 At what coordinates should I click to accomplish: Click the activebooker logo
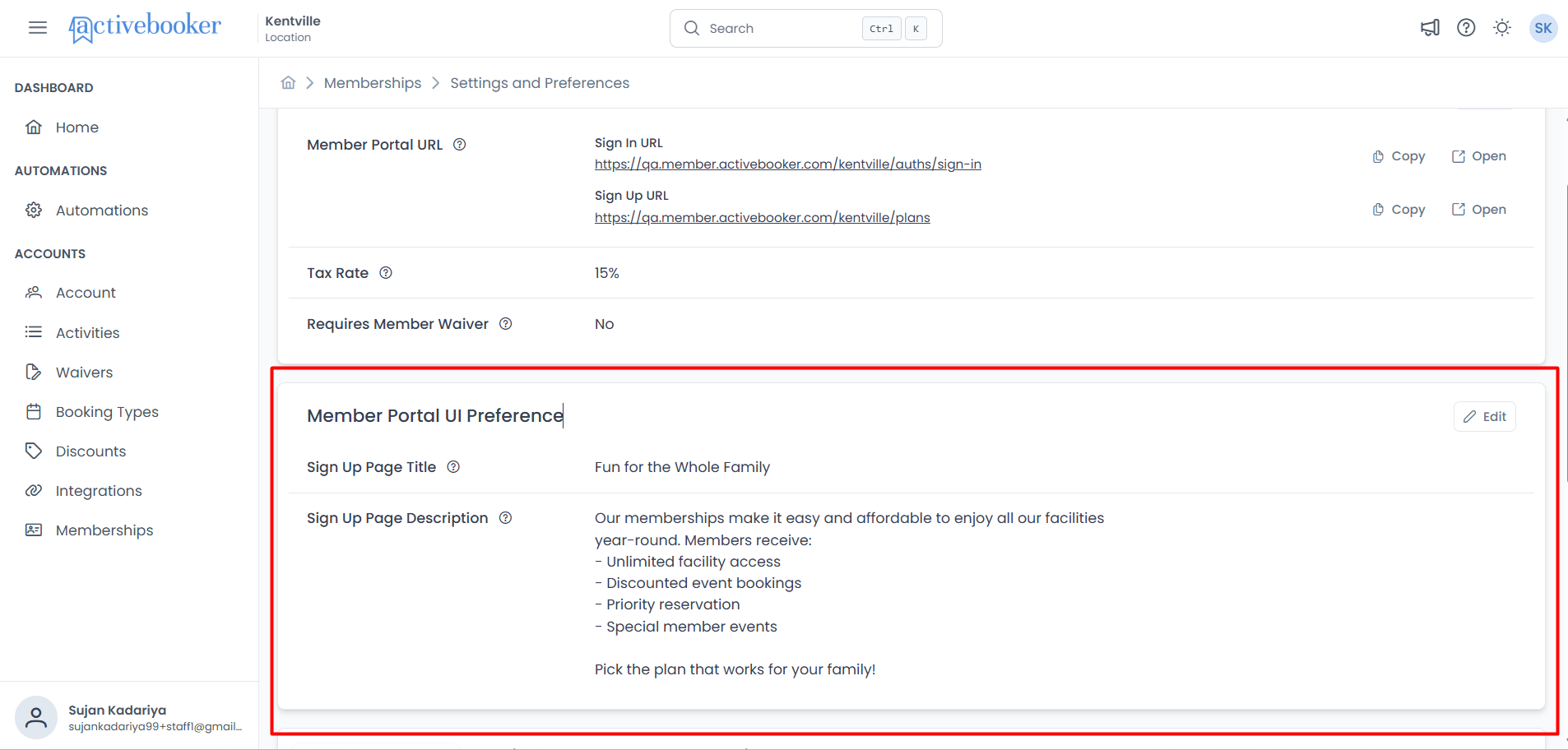click(x=145, y=27)
